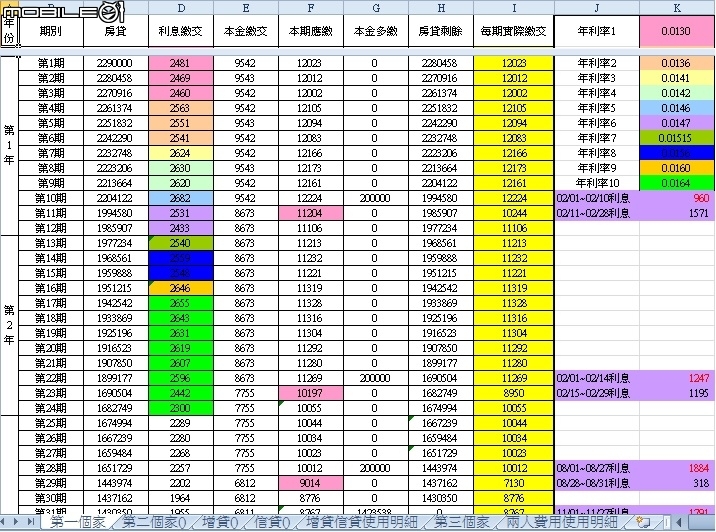
Task: Open the 信貸() sheet tab
Action: click(271, 521)
